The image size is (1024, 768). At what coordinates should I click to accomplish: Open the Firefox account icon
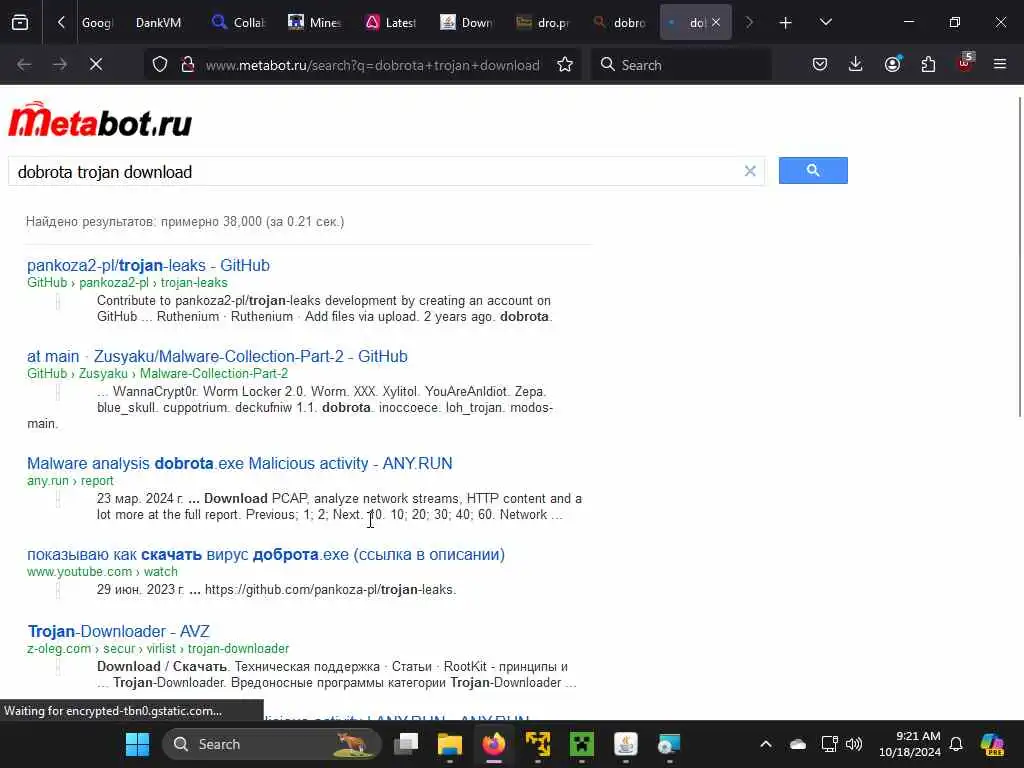pos(893,65)
